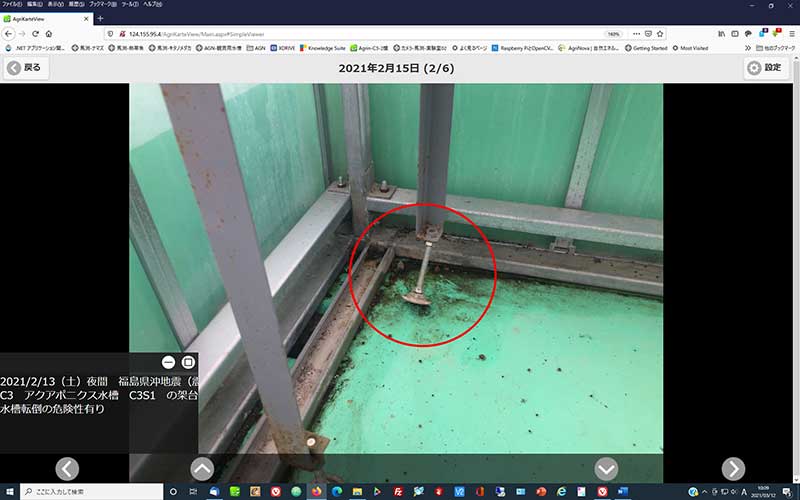Go to the previous photo with left arrow
The width and height of the screenshot is (800, 500).
point(67,468)
